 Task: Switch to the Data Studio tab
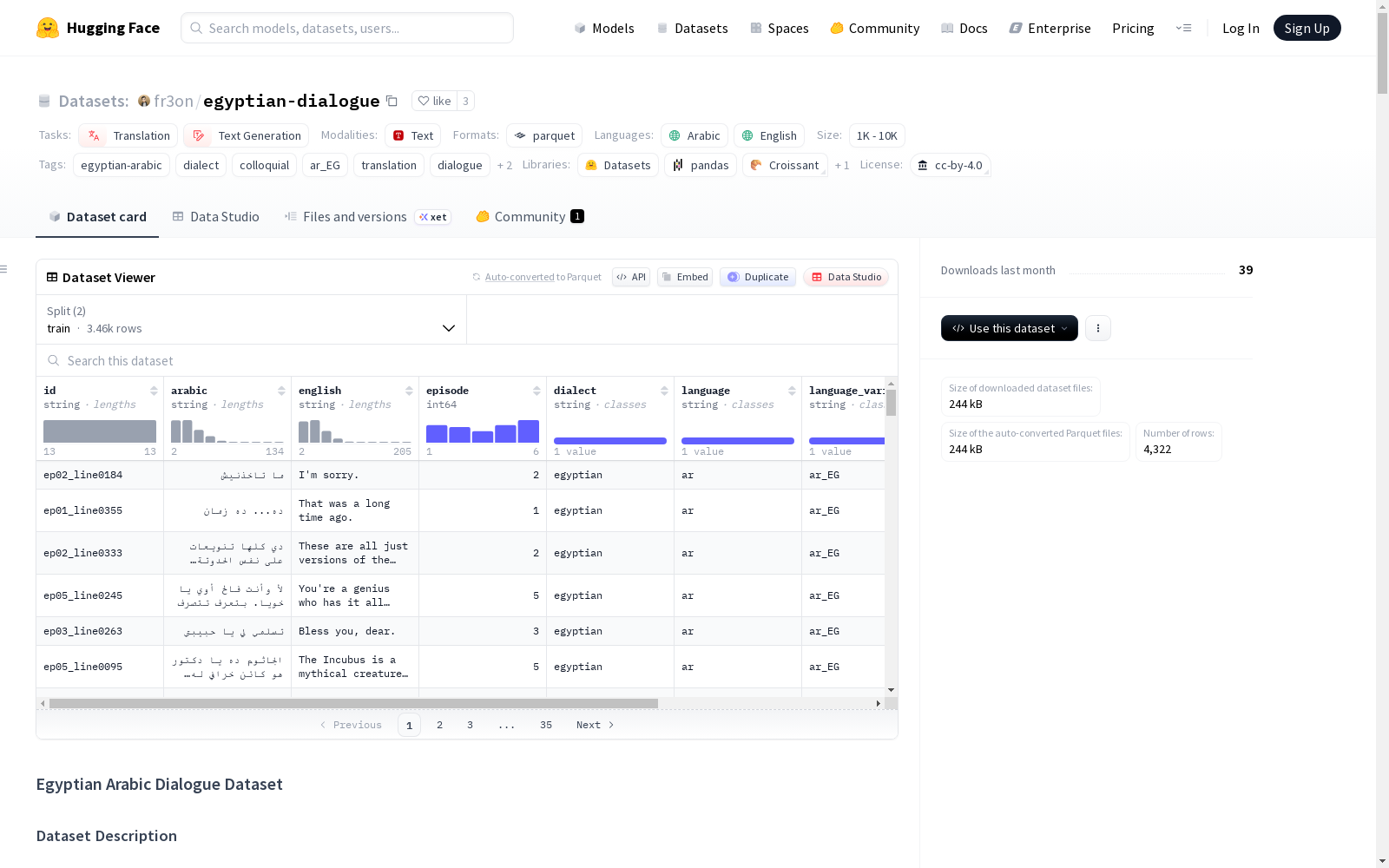(215, 217)
